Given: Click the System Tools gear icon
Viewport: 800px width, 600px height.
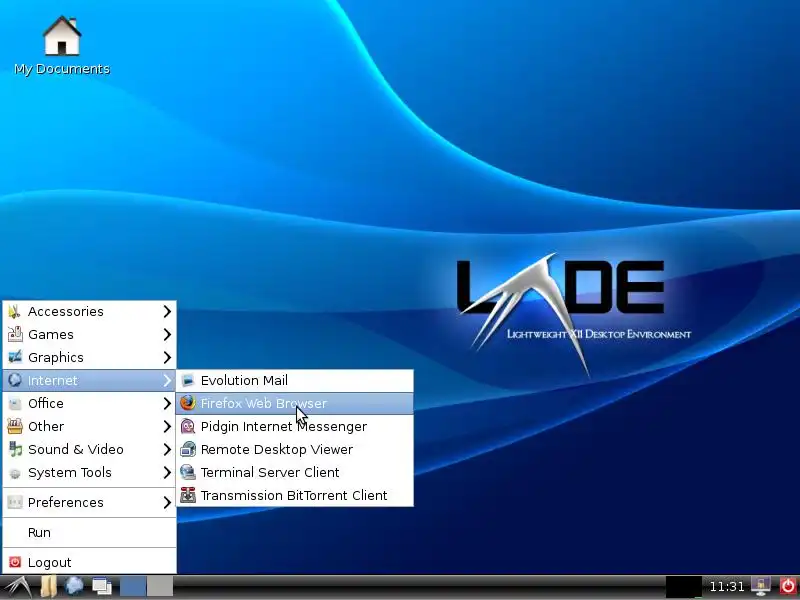Looking at the screenshot, I should point(15,473).
